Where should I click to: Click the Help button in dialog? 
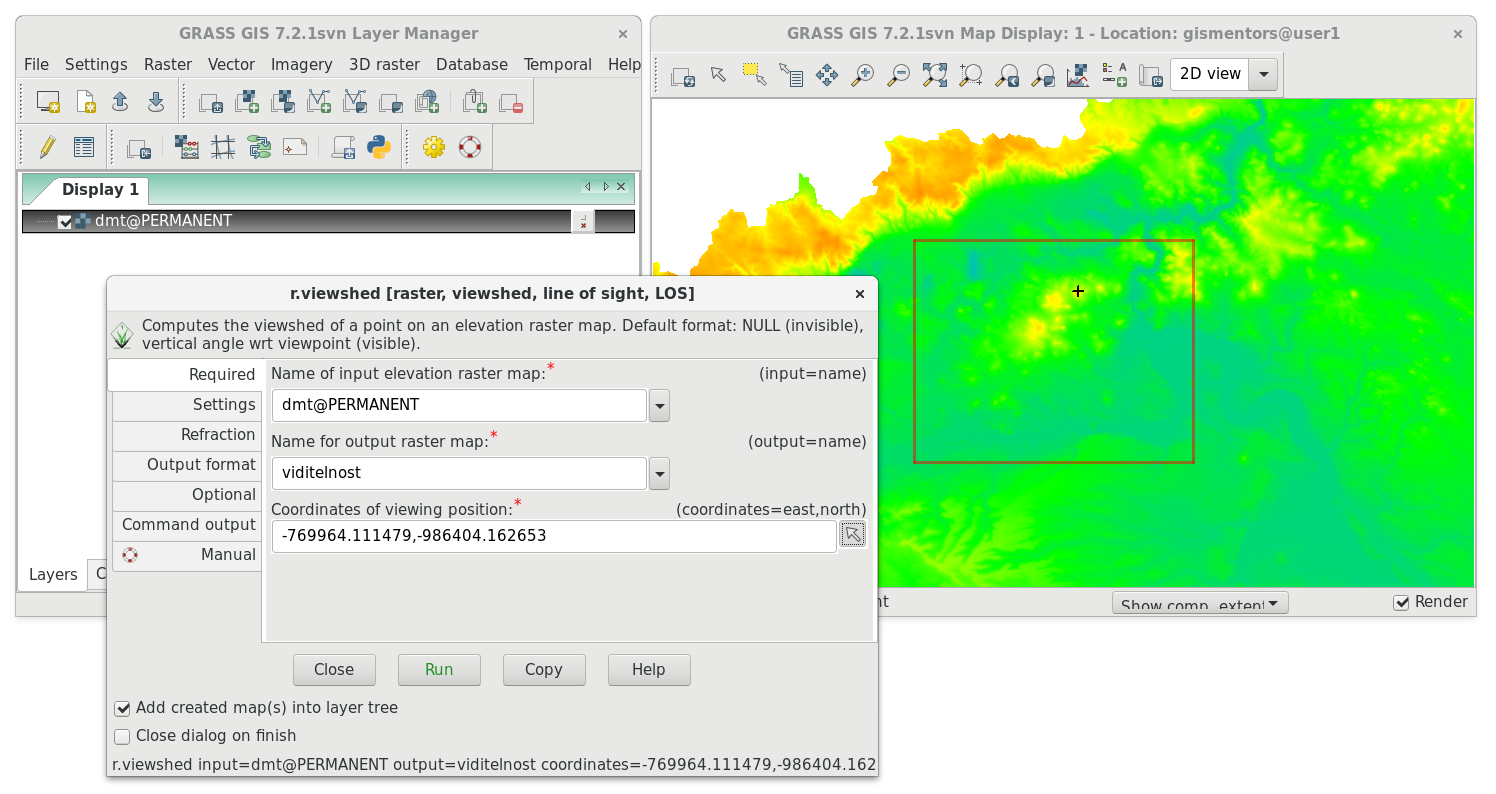pyautogui.click(x=649, y=670)
